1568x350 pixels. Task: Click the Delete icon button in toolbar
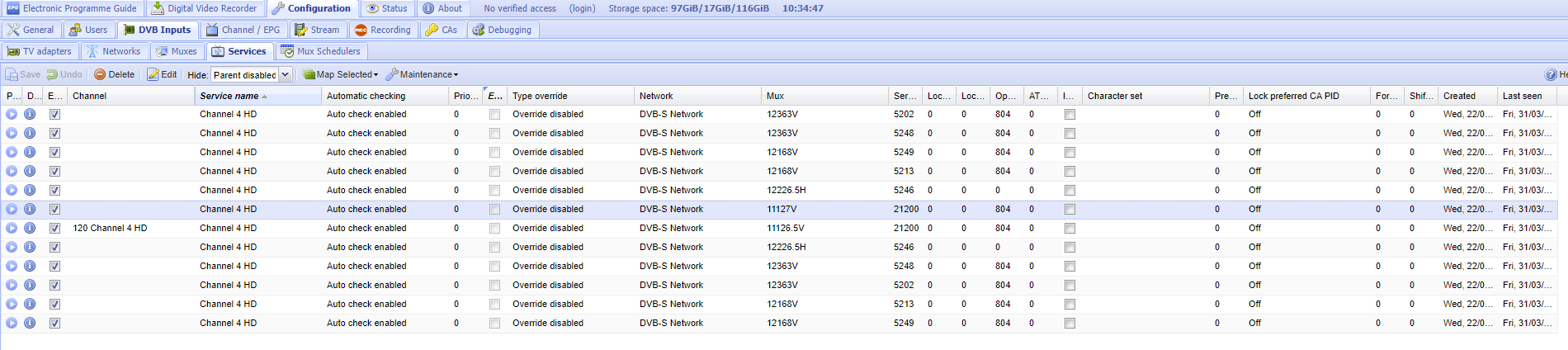[114, 74]
